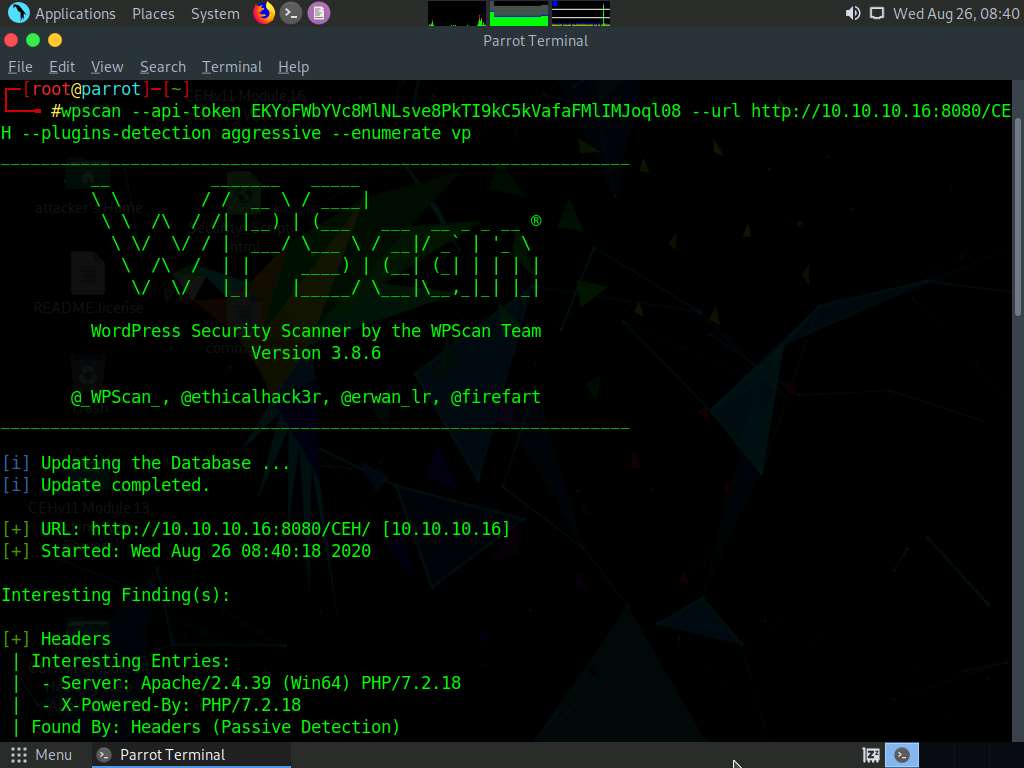Open the text editor launcher in top panel
1024x768 pixels.
[x=316, y=13]
